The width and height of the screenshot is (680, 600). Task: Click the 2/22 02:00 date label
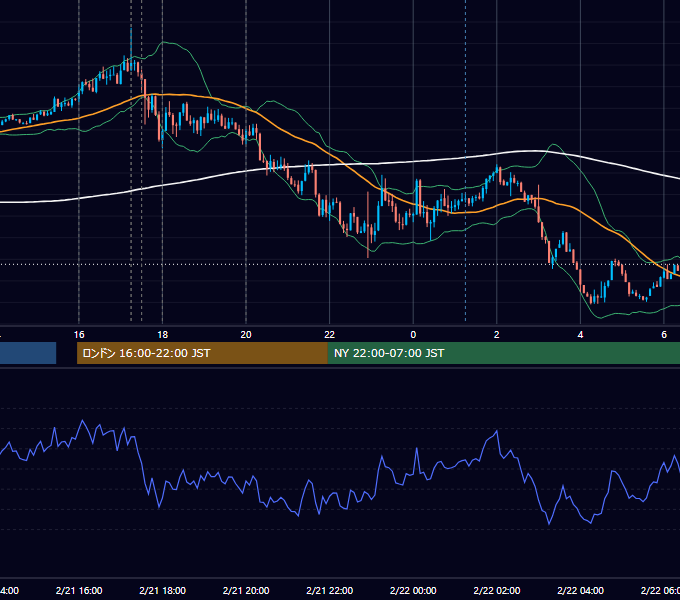497,590
